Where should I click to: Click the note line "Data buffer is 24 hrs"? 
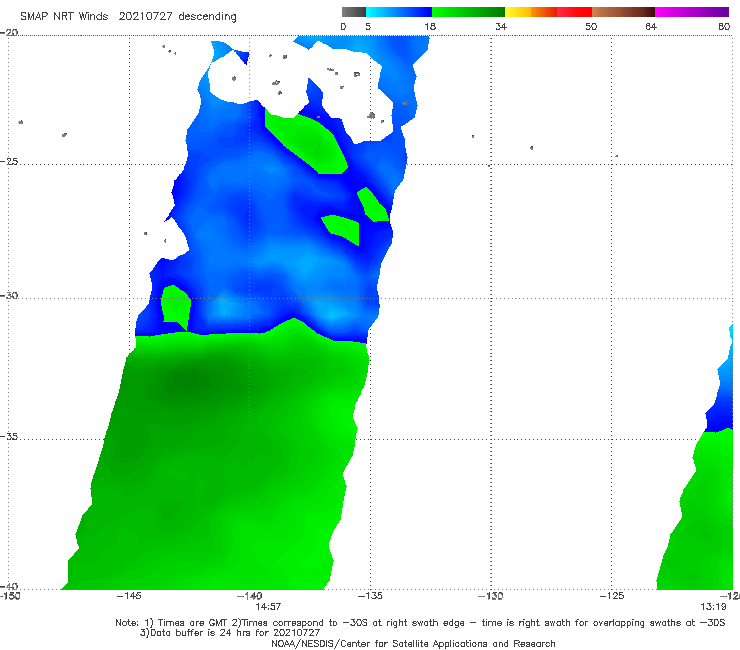pos(199,633)
